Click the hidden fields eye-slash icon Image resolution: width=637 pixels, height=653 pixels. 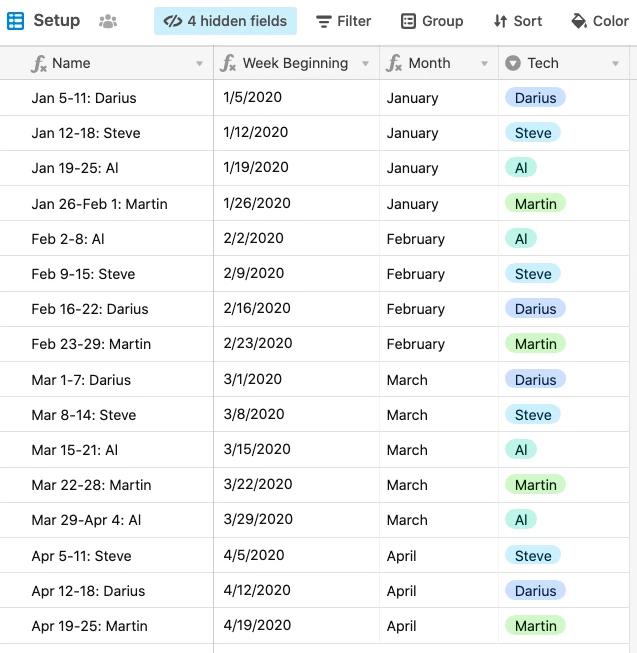pos(173,21)
